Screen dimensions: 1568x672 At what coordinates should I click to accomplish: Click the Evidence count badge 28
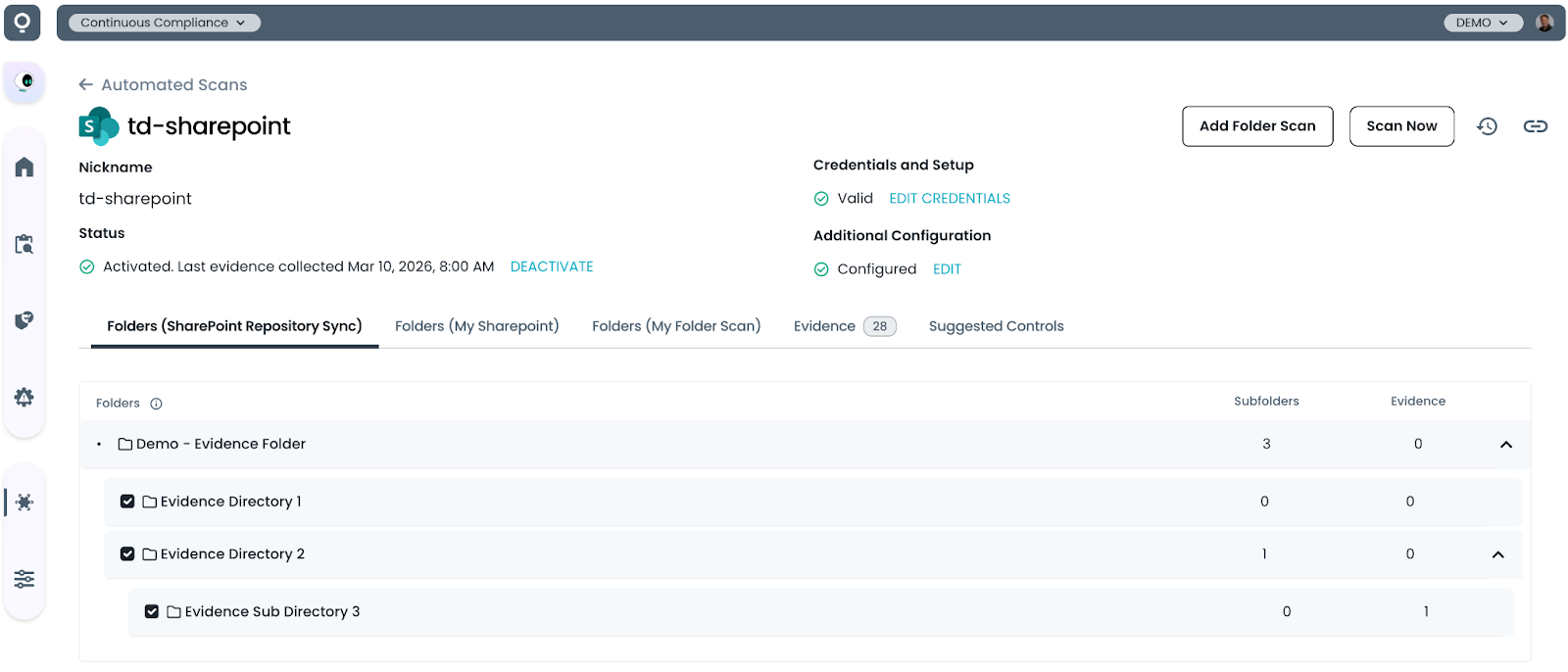[x=880, y=326]
